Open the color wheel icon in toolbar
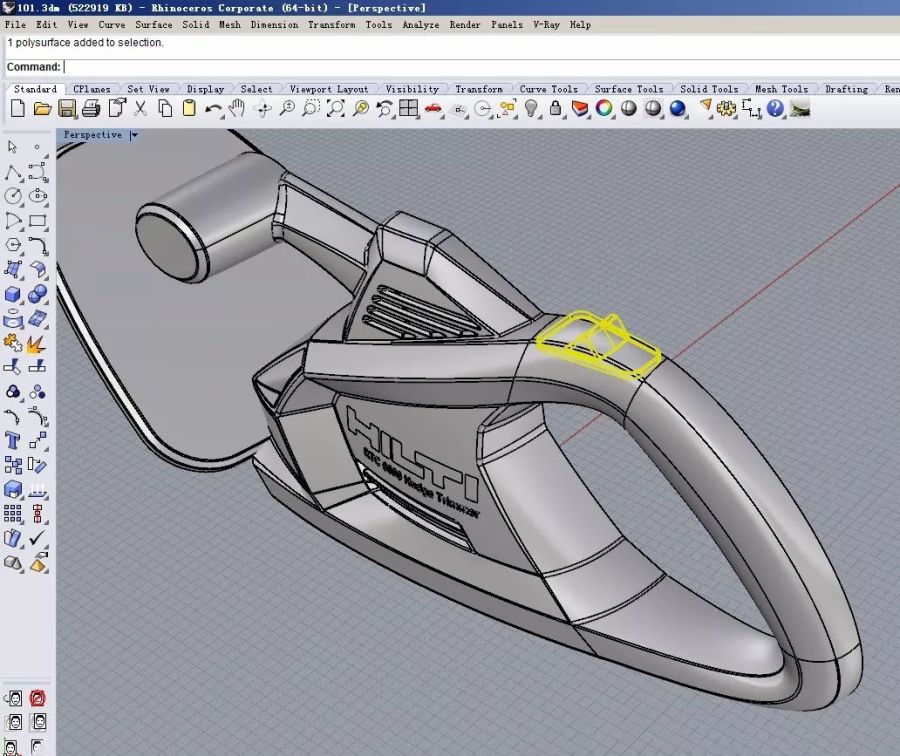 click(x=604, y=109)
